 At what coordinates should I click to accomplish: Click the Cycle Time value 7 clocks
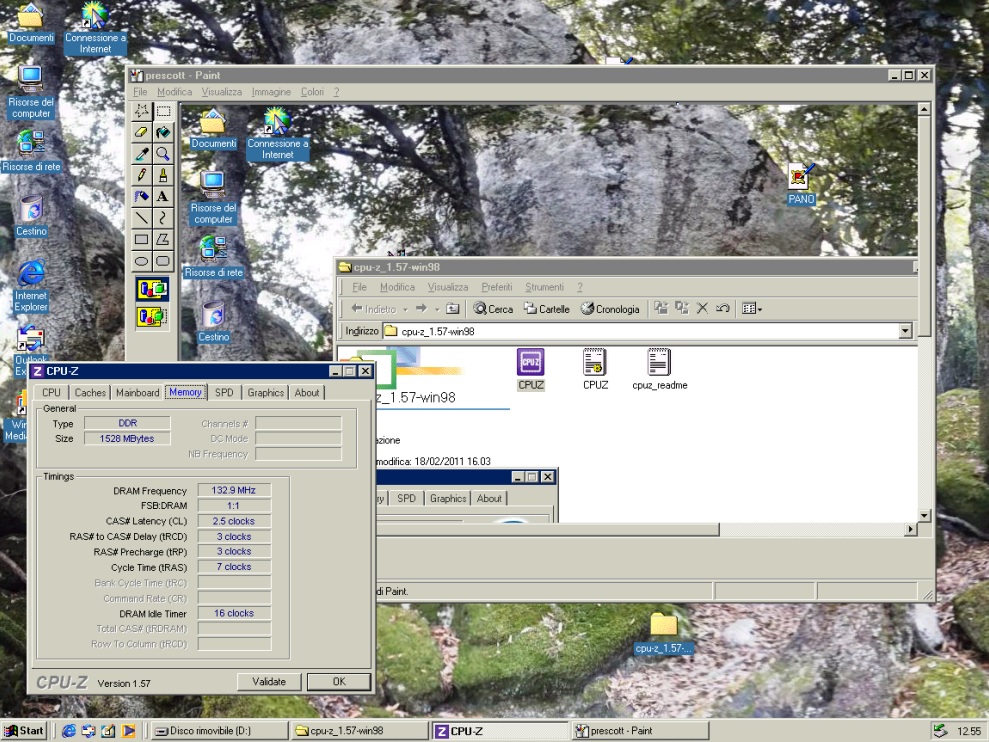click(x=234, y=567)
